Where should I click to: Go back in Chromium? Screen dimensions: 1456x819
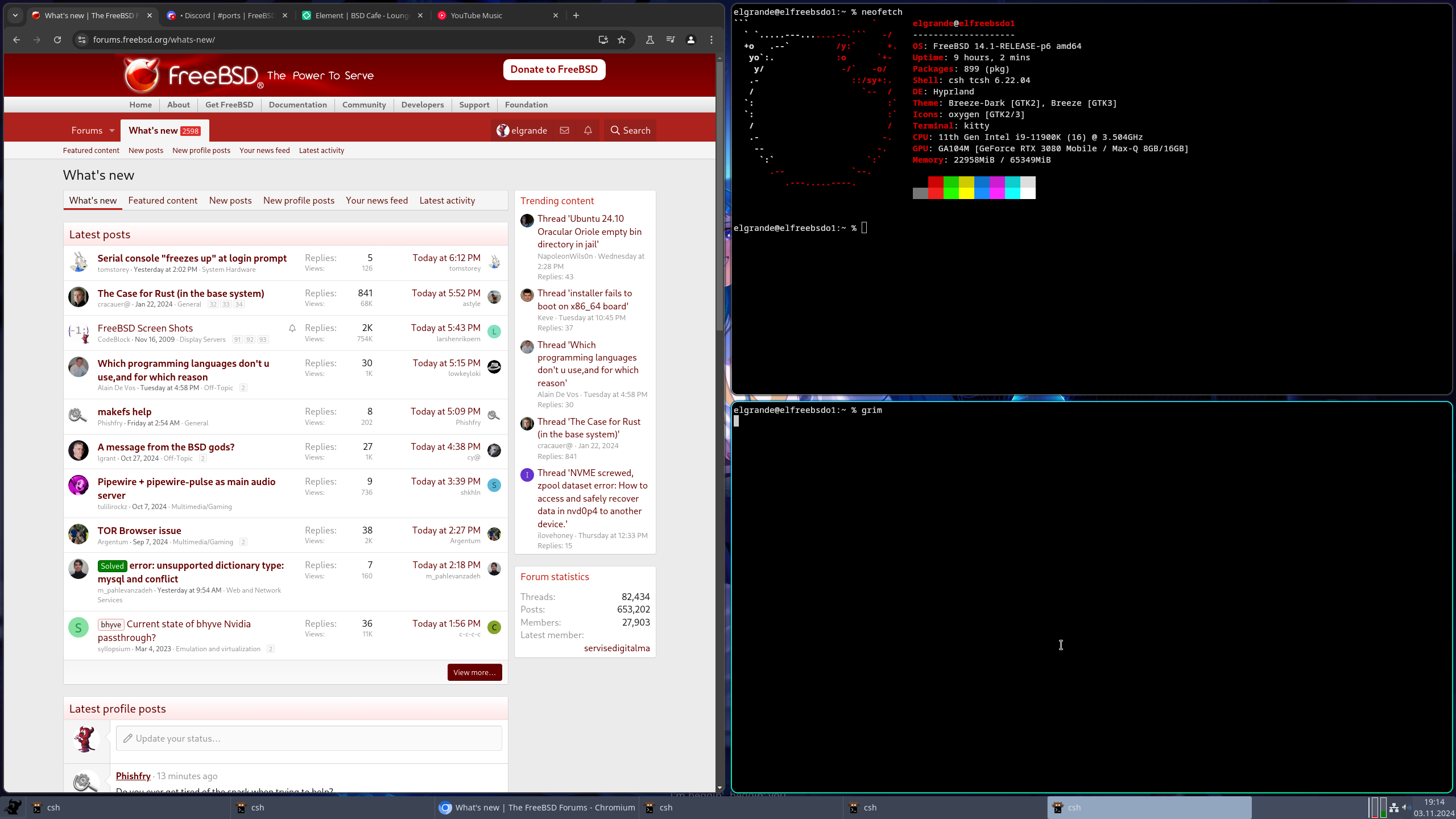[x=16, y=40]
